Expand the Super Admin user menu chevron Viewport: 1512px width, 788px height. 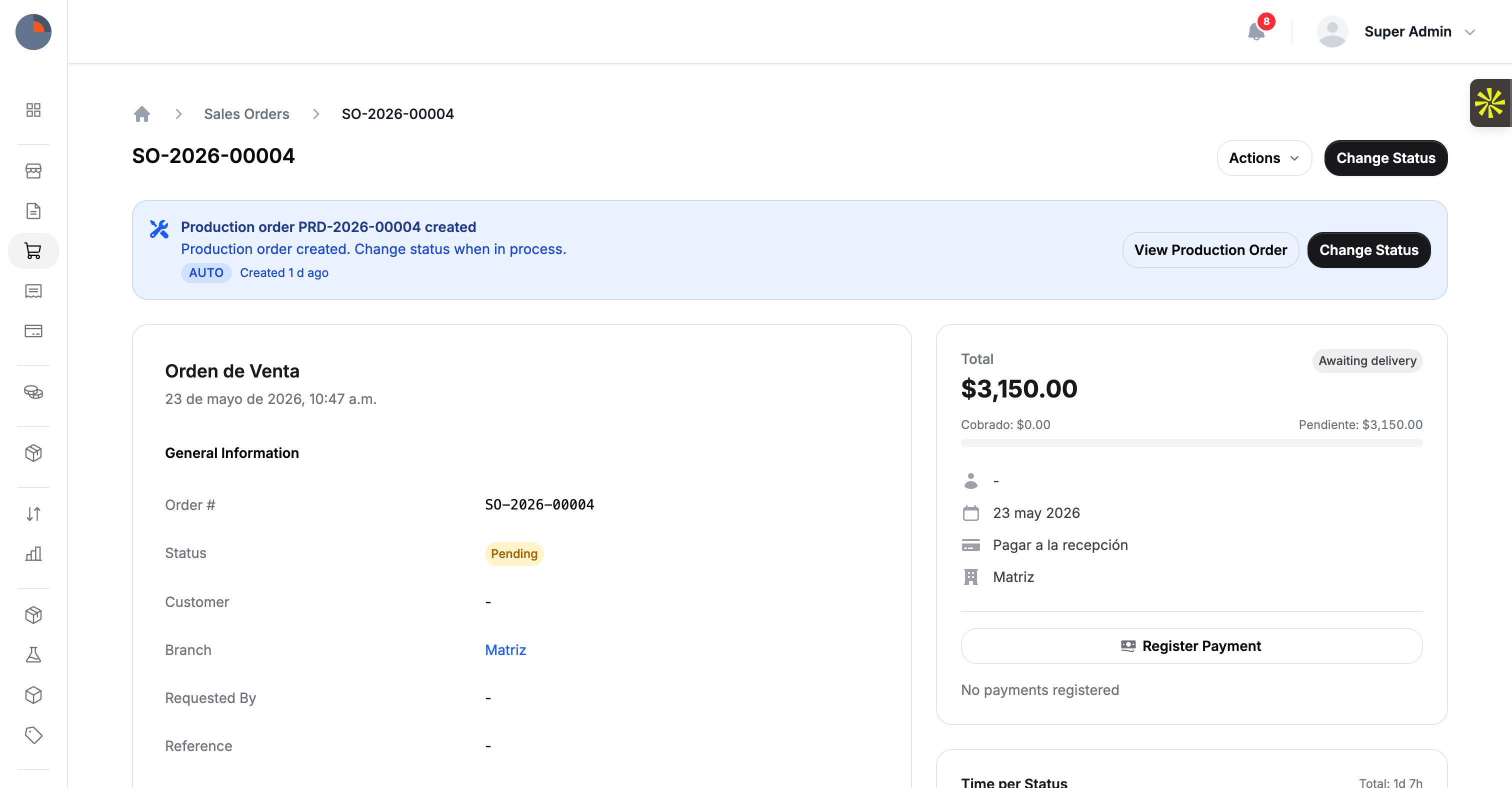pyautogui.click(x=1469, y=32)
